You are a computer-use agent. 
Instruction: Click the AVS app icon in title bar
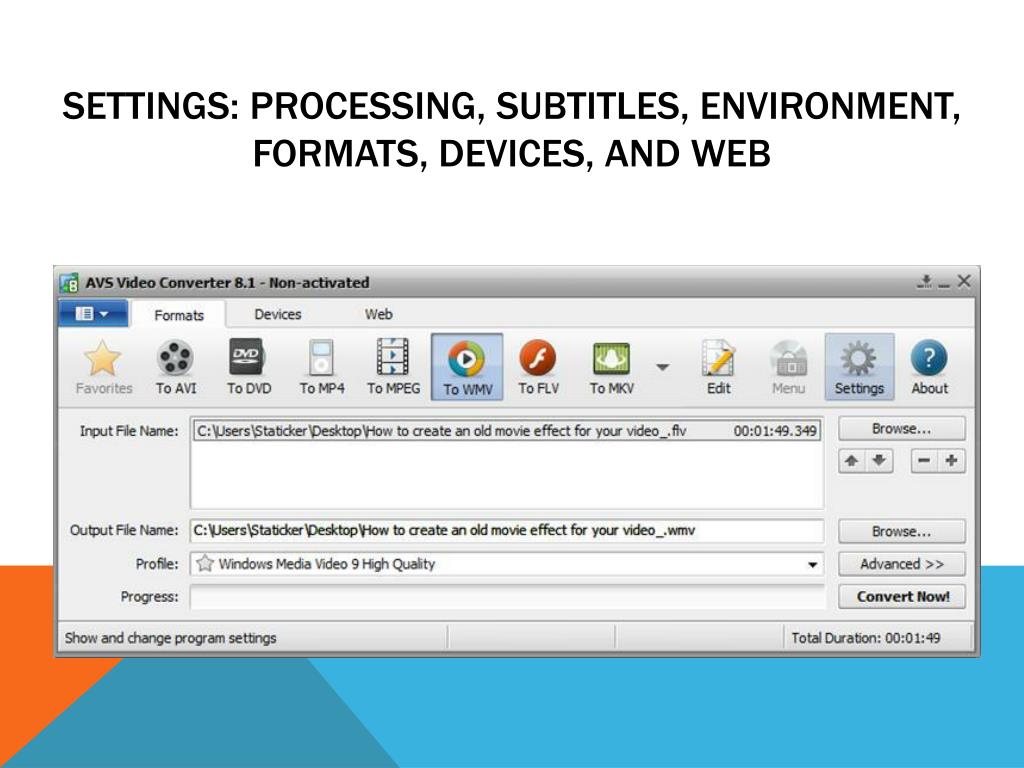(x=69, y=283)
